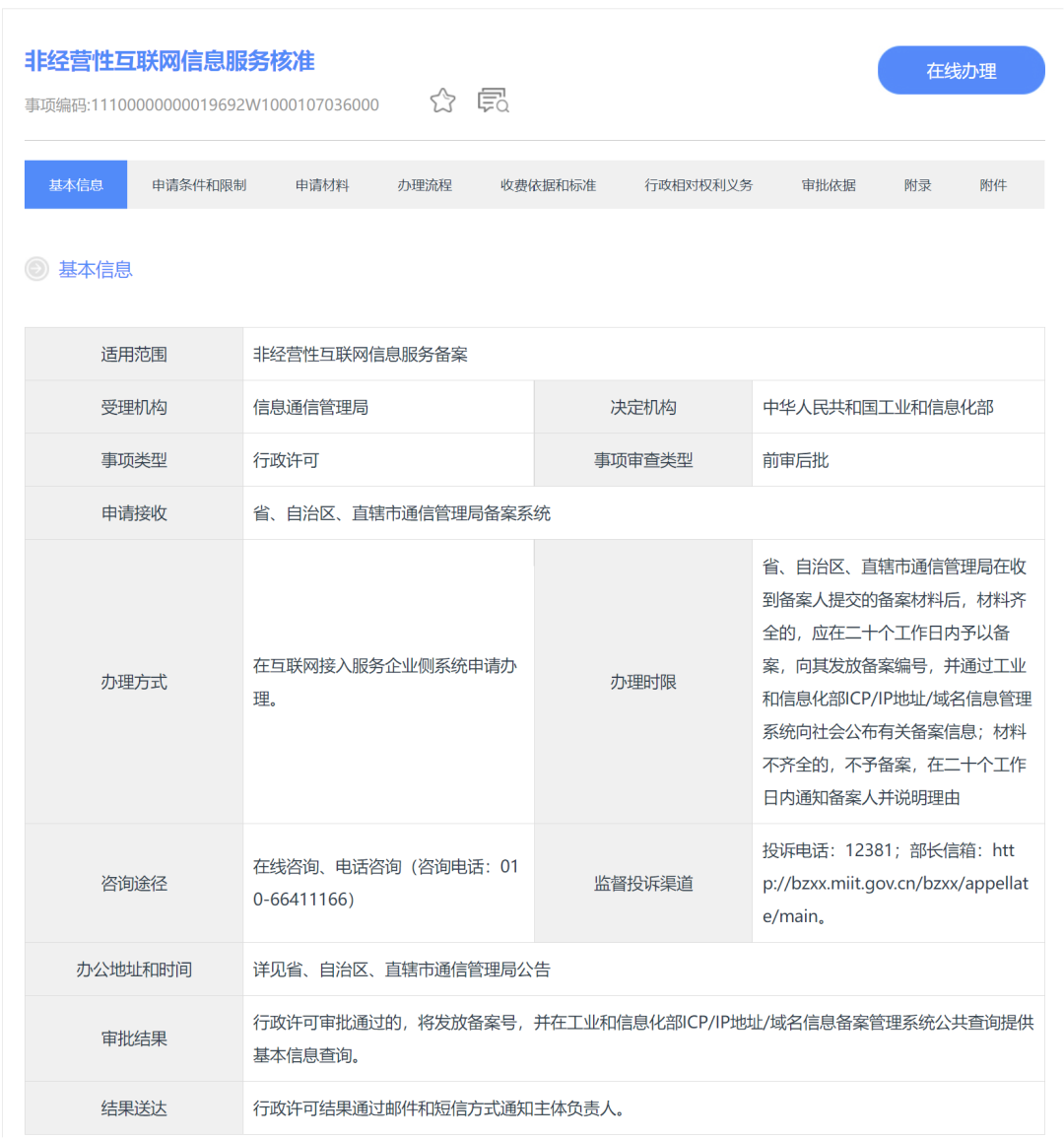Switch to the 申请条件和限制 tab
Viewport: 1064px width, 1138px height.
tap(199, 185)
